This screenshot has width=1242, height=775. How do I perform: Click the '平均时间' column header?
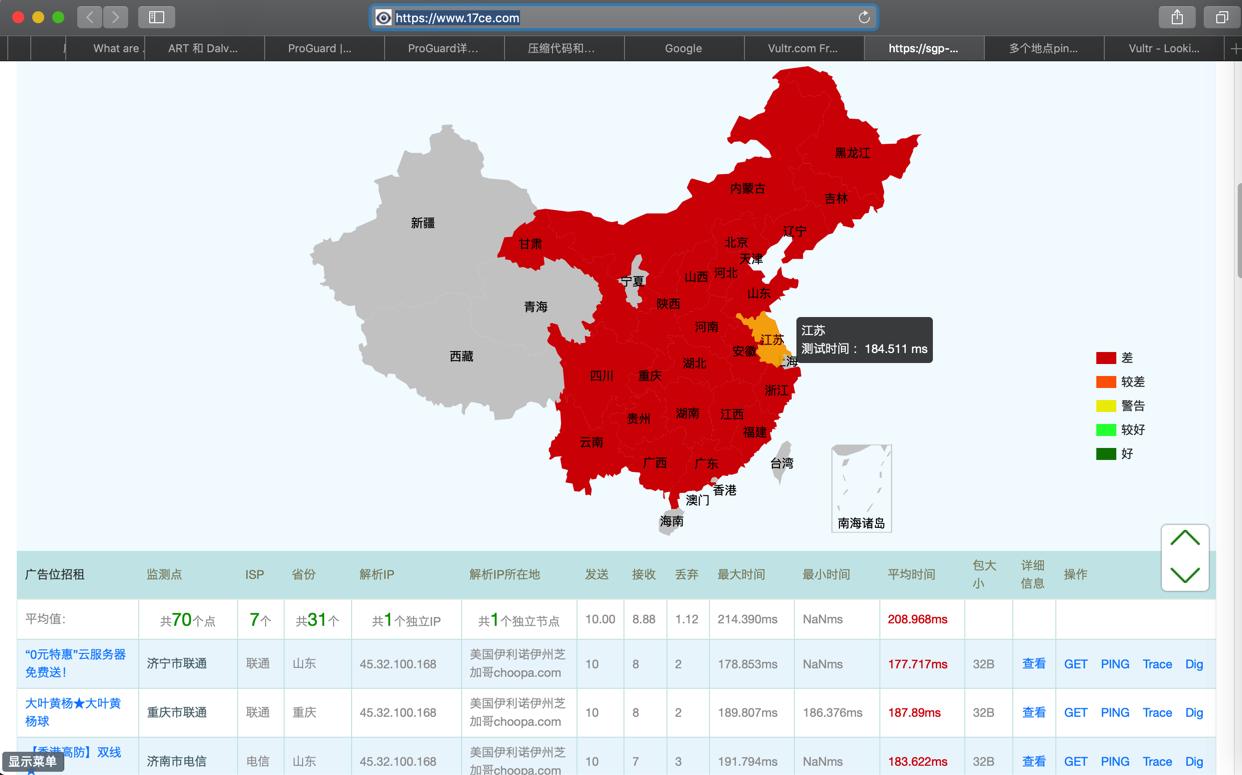[x=911, y=575]
